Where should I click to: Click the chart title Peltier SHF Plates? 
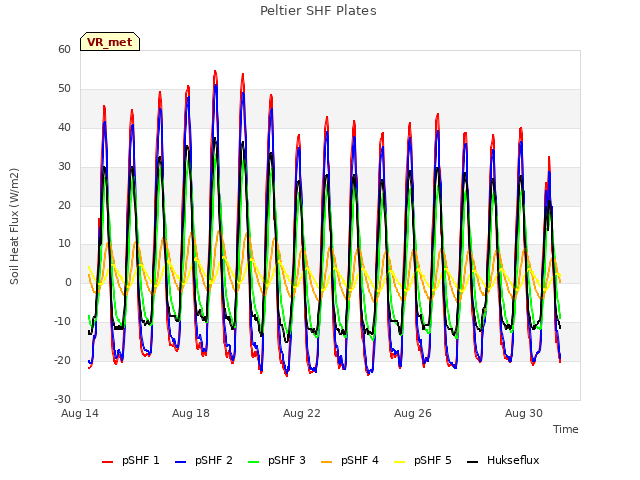tap(318, 11)
